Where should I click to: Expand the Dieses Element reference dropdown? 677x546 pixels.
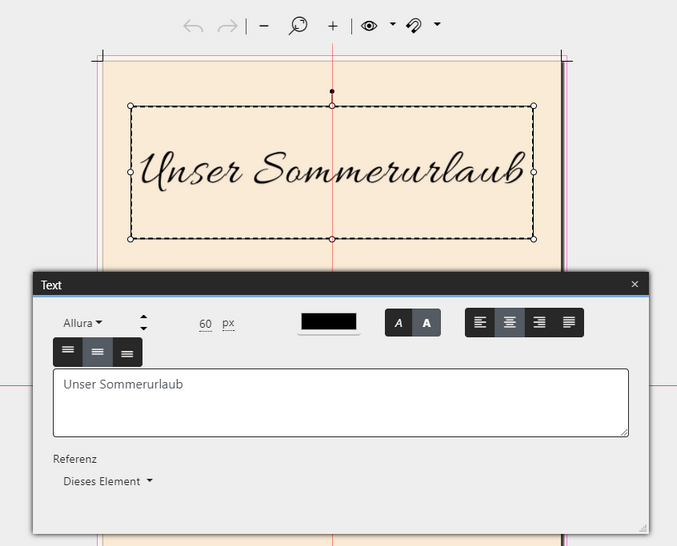click(x=108, y=481)
